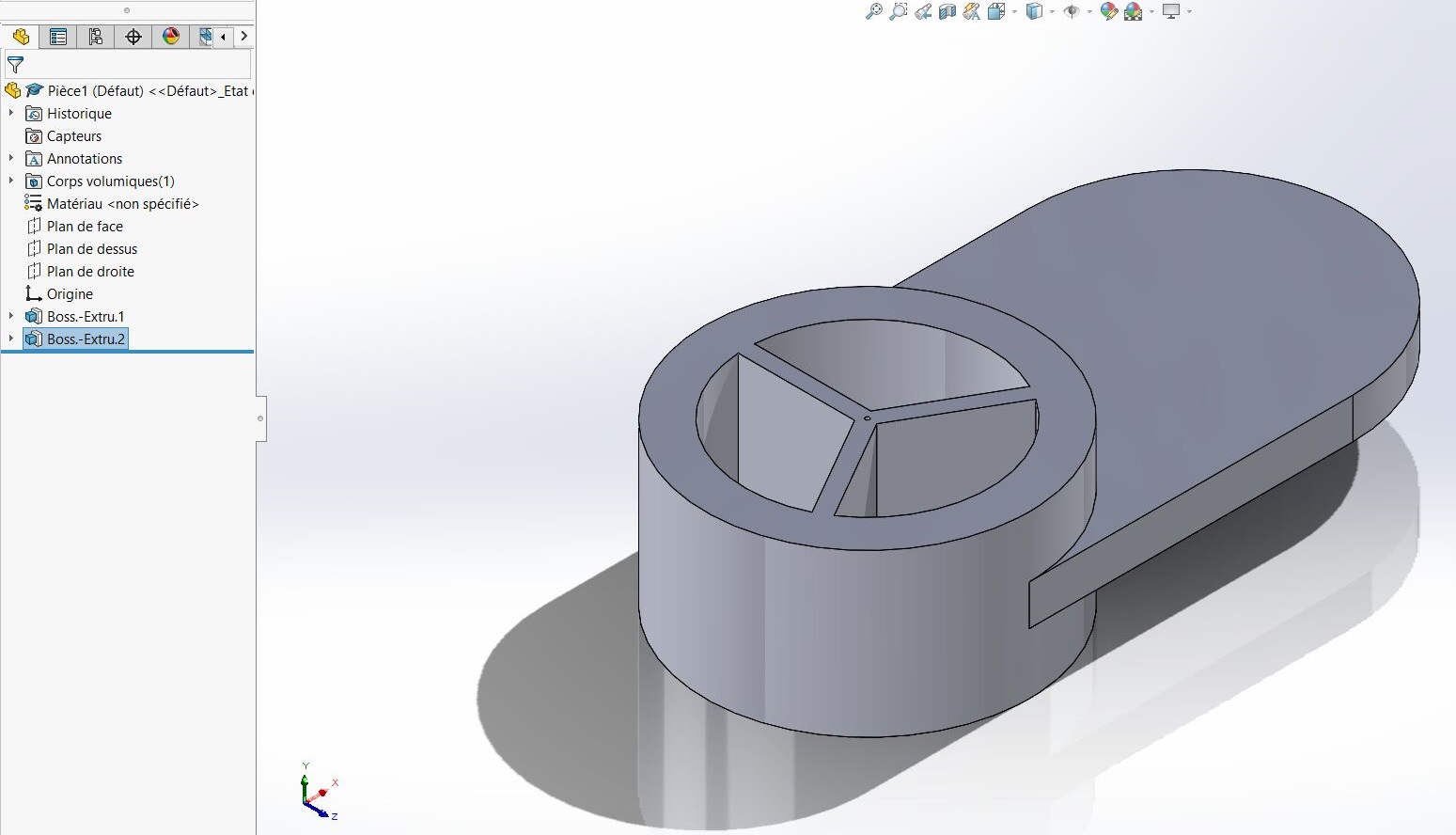
Task: Select the Annotations tree item
Action: click(85, 159)
